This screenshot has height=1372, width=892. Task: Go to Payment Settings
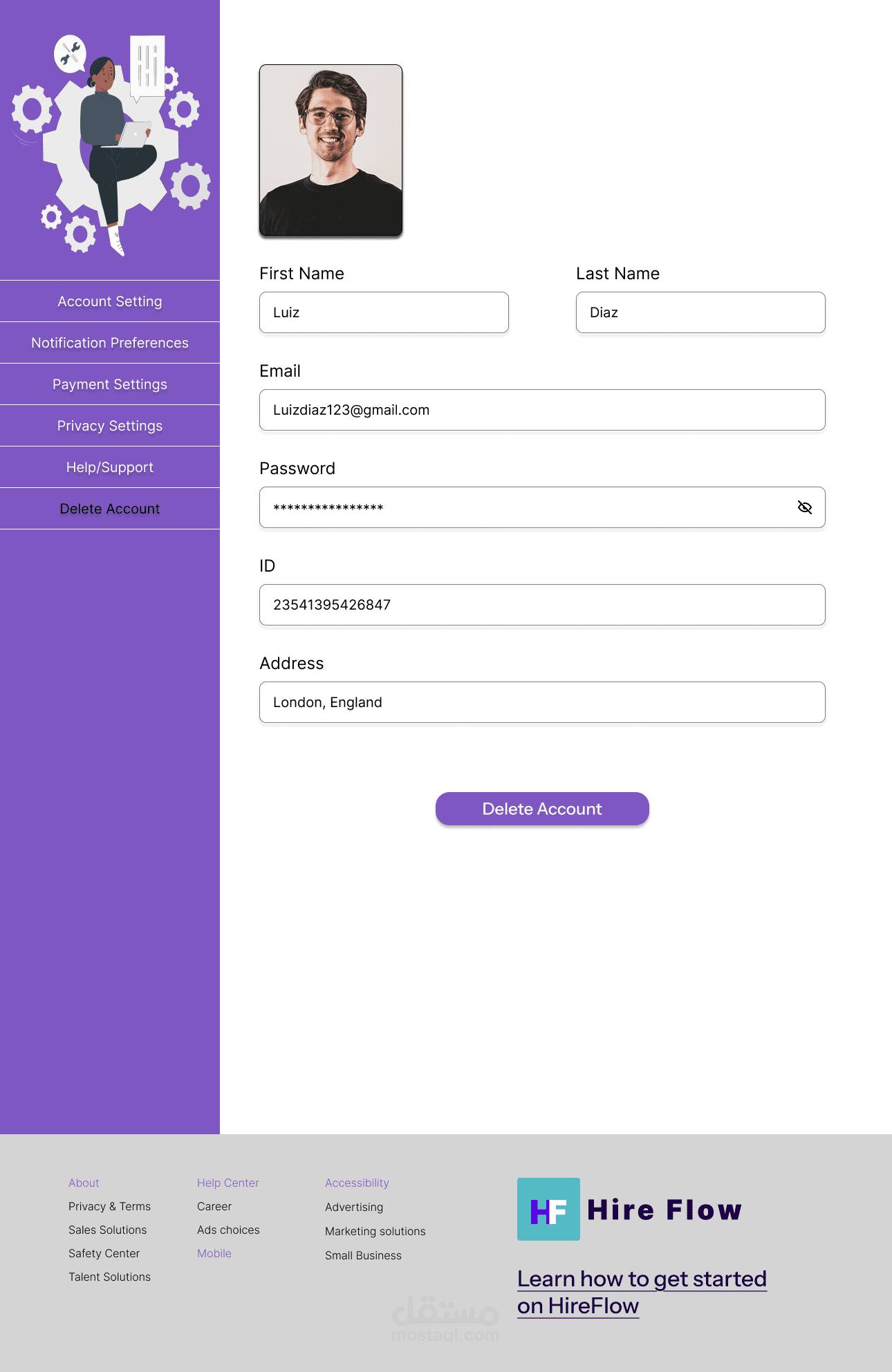(x=110, y=384)
